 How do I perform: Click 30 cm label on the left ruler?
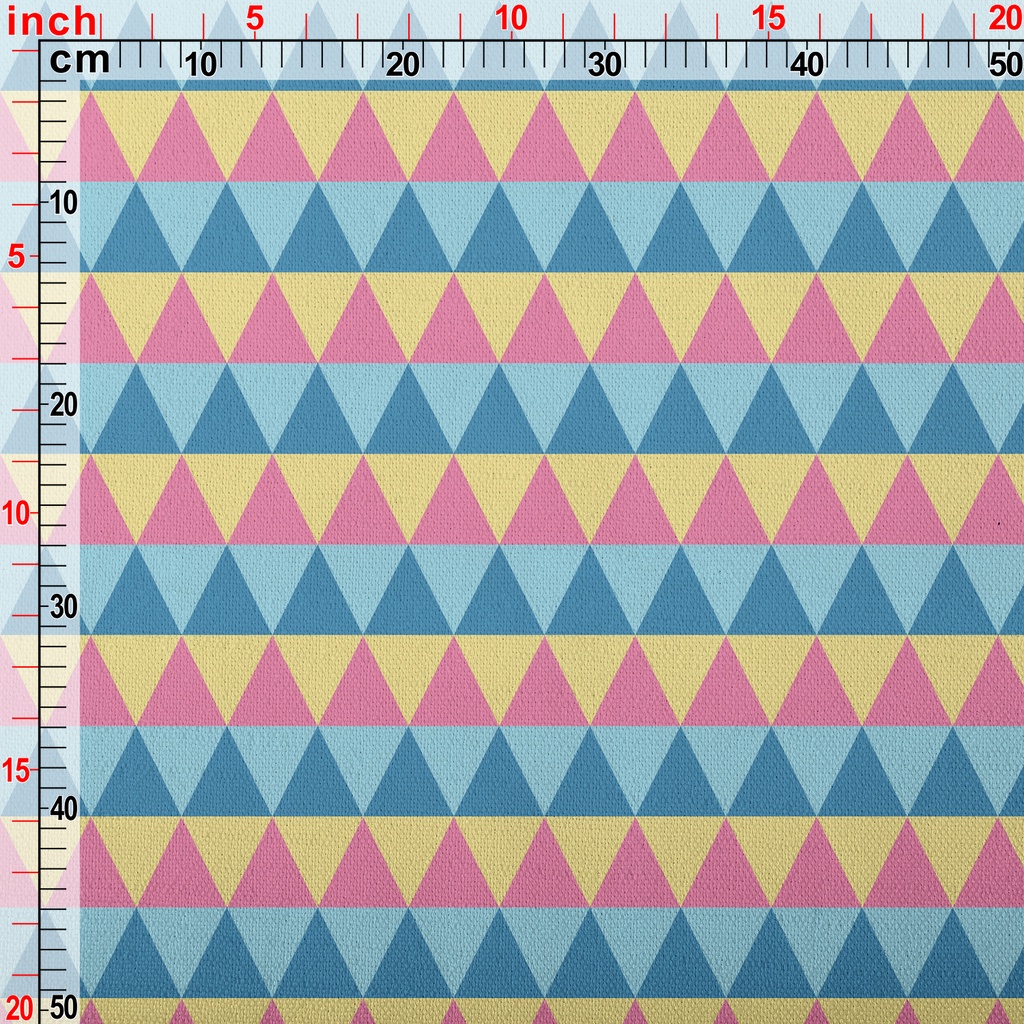(x=64, y=607)
